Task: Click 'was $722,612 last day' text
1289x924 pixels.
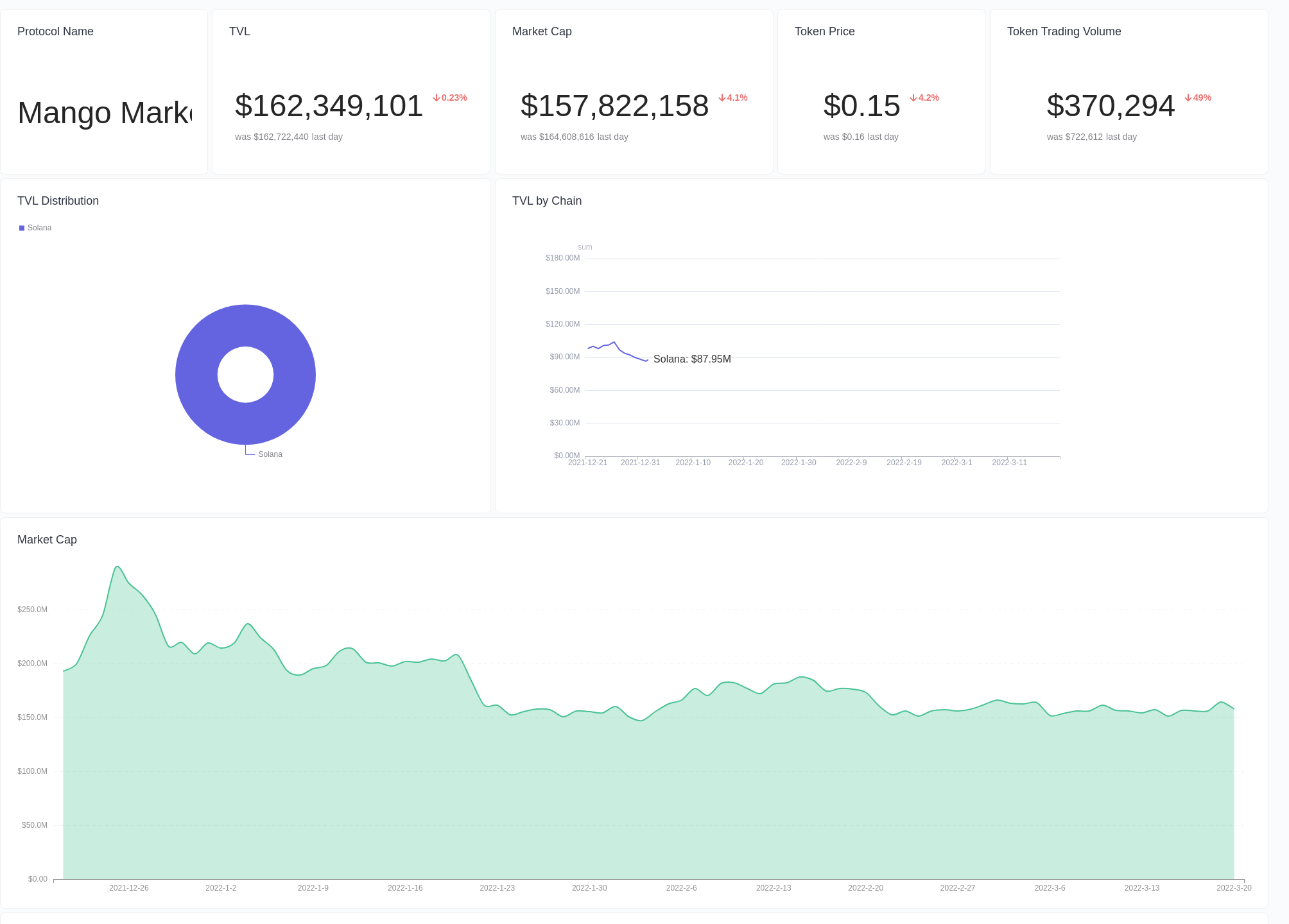Action: 1092,137
